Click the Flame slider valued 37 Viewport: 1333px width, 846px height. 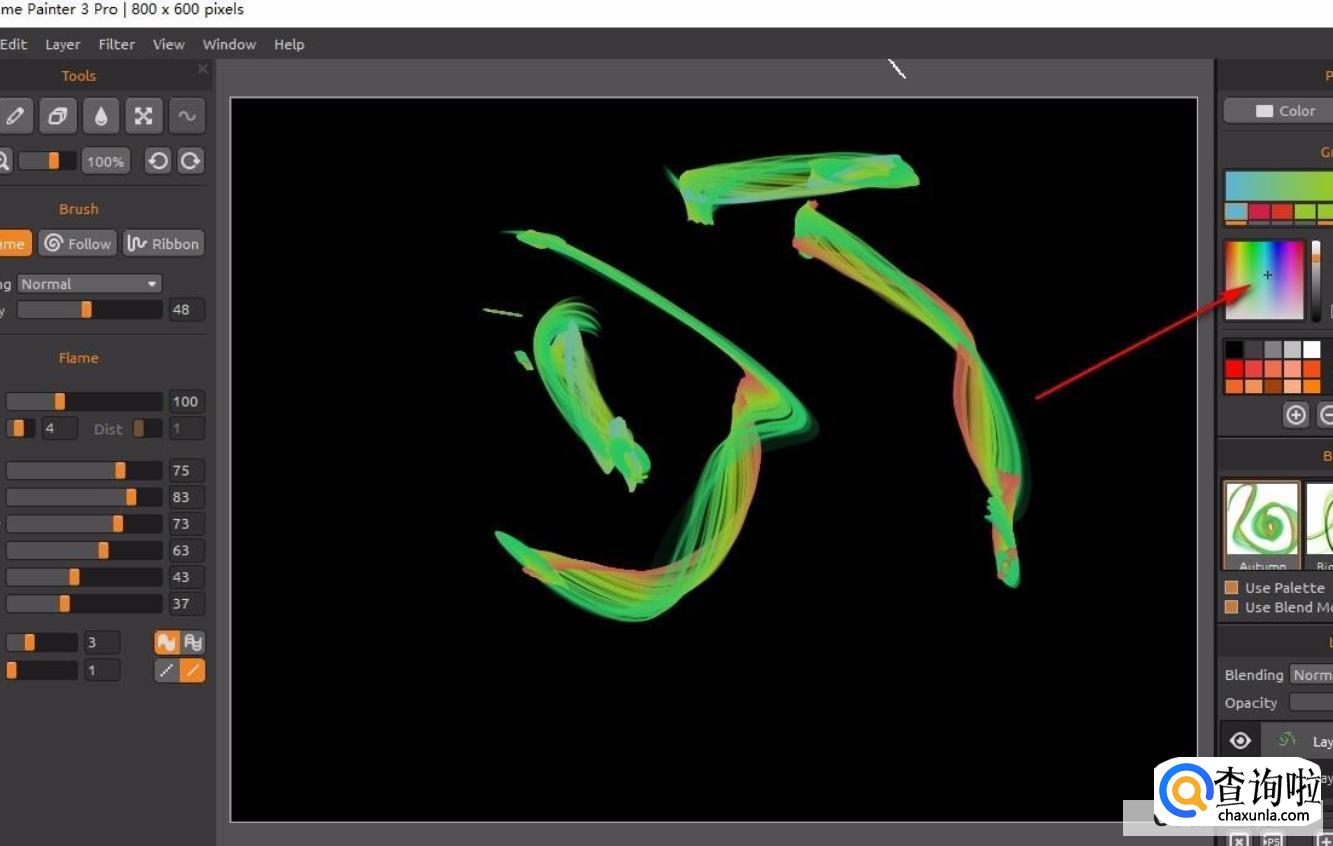[84, 603]
